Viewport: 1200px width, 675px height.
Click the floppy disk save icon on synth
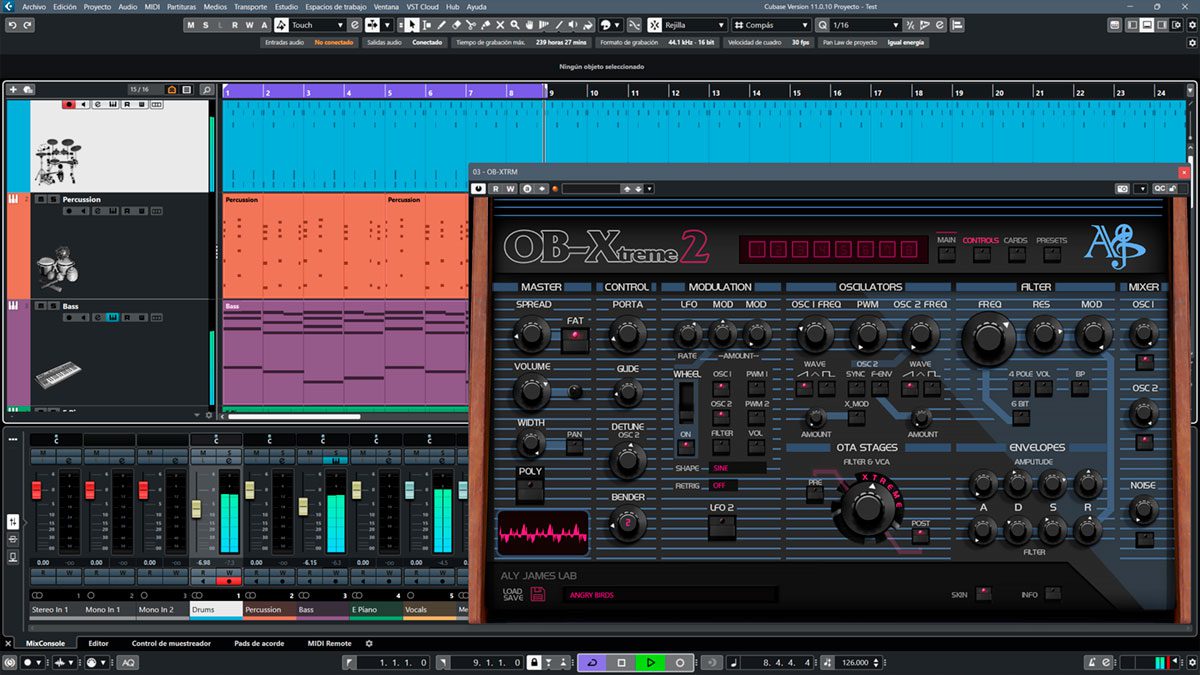pyautogui.click(x=537, y=595)
